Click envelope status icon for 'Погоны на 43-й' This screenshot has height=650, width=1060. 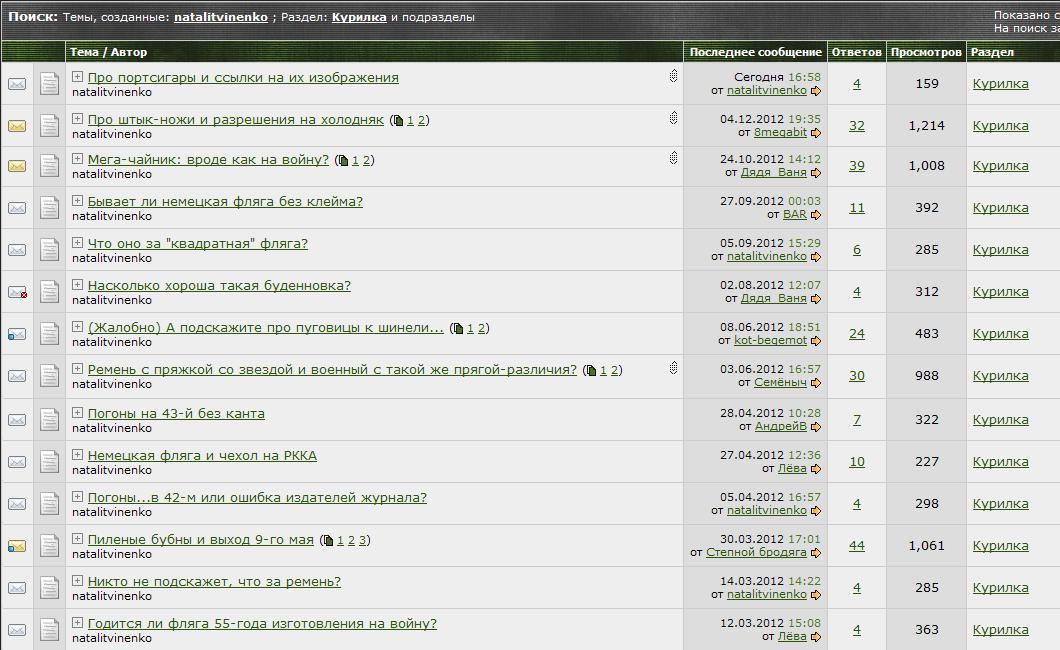click(x=17, y=420)
